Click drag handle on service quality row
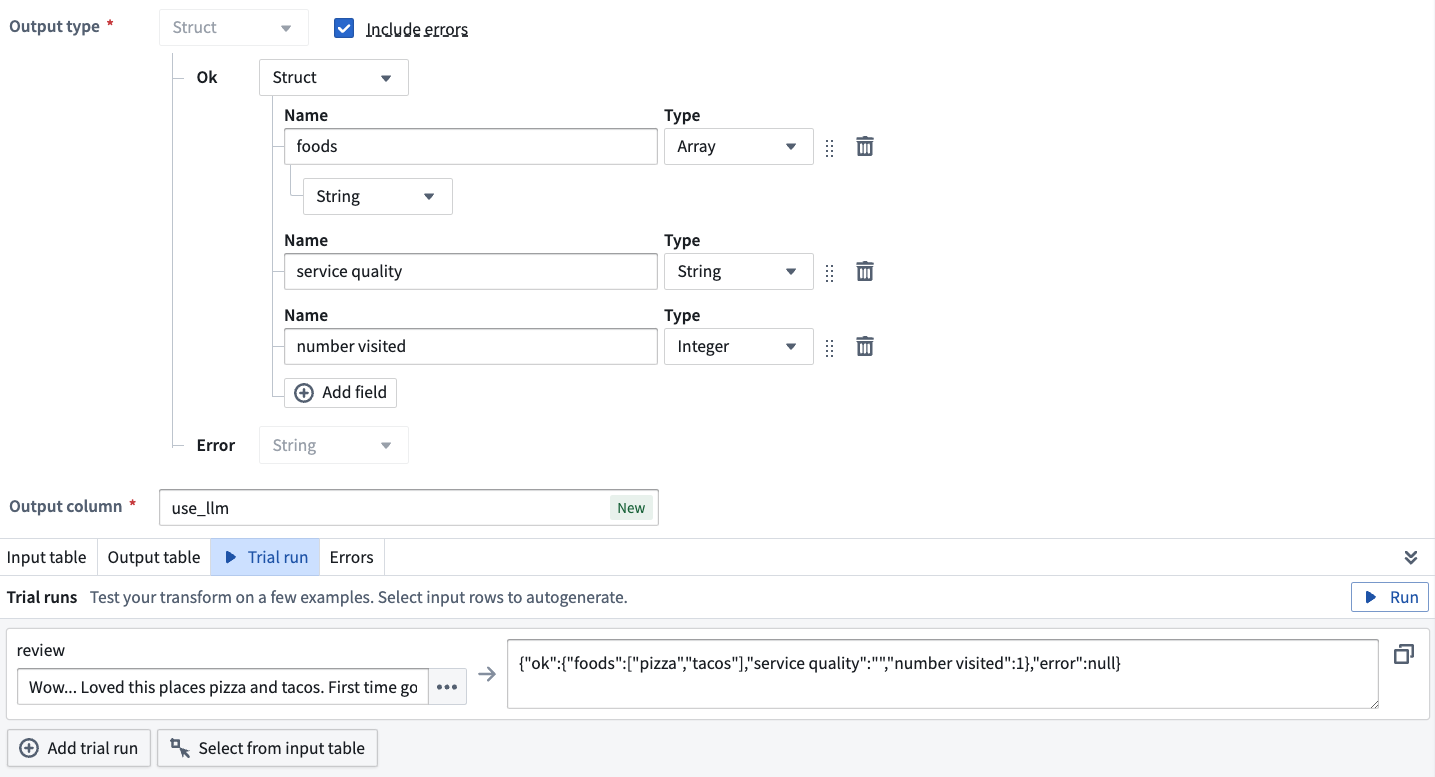The height and width of the screenshot is (777, 1435). coord(829,272)
